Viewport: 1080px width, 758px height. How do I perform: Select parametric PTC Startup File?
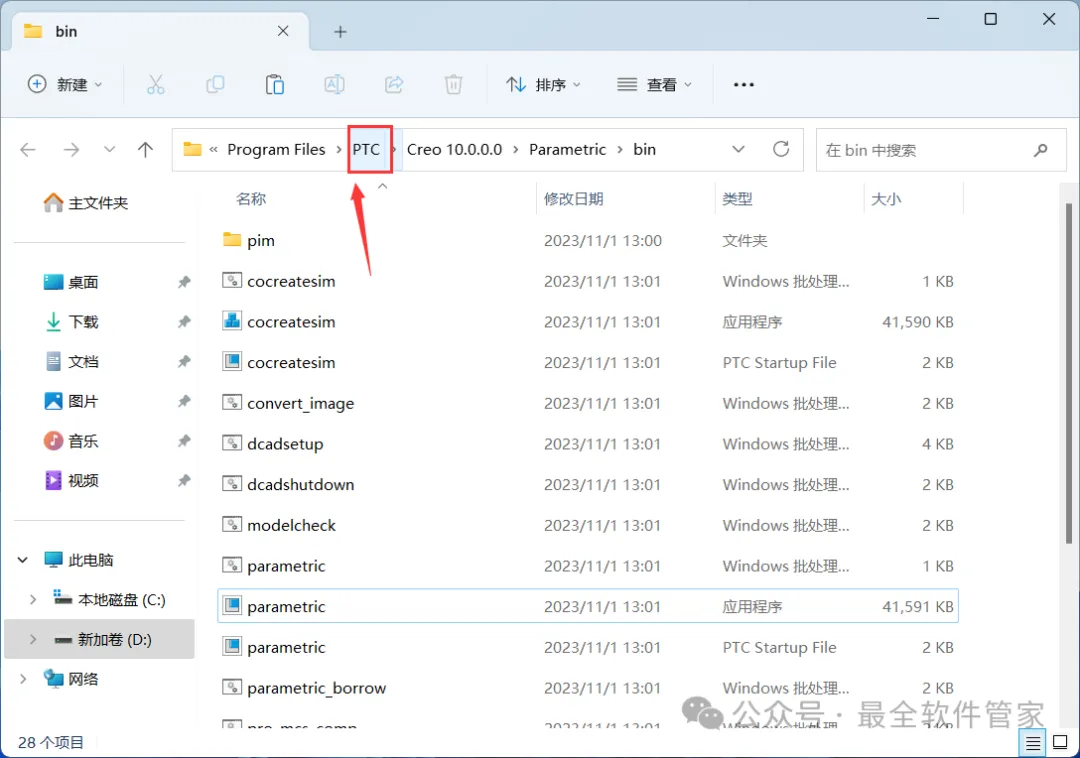click(588, 646)
